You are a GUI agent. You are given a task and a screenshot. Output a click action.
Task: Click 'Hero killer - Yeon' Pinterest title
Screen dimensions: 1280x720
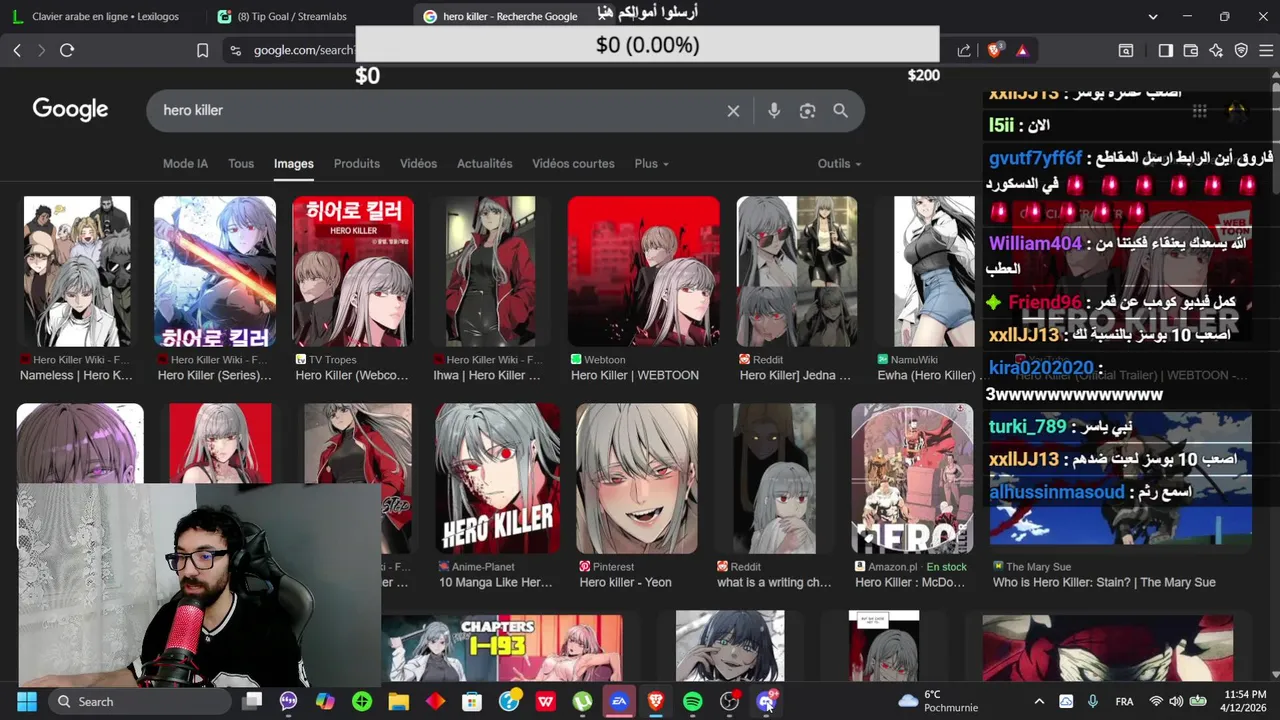[626, 582]
